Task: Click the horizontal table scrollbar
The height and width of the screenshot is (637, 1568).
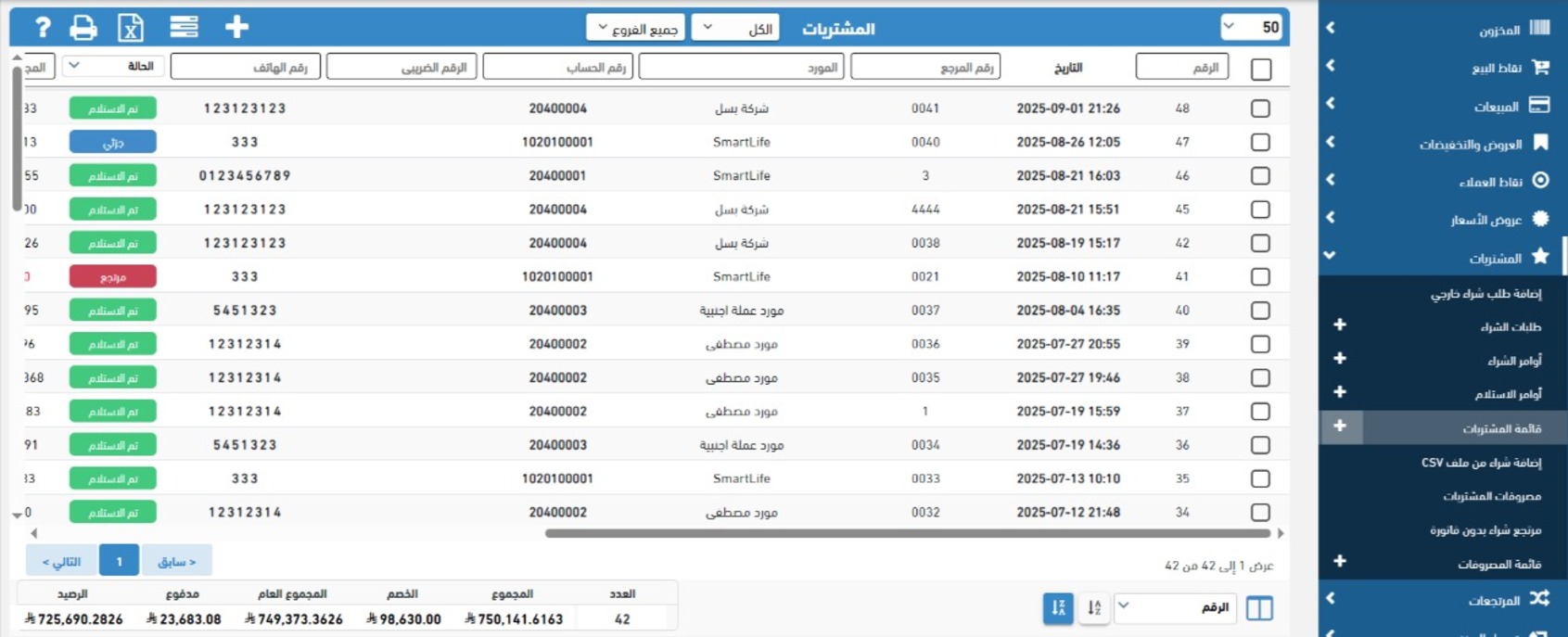Action: [907, 533]
